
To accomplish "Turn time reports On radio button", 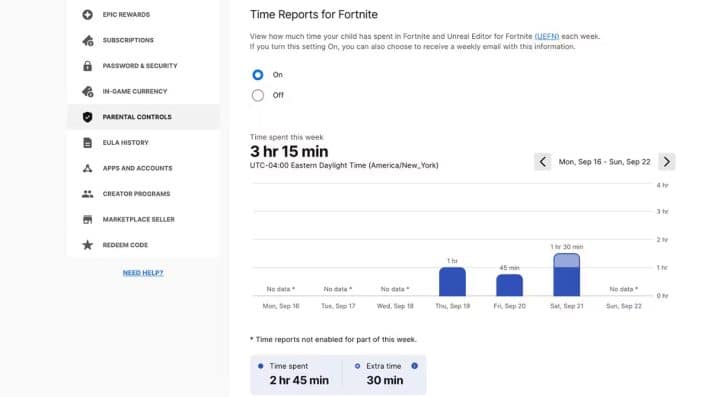I will tap(258, 75).
